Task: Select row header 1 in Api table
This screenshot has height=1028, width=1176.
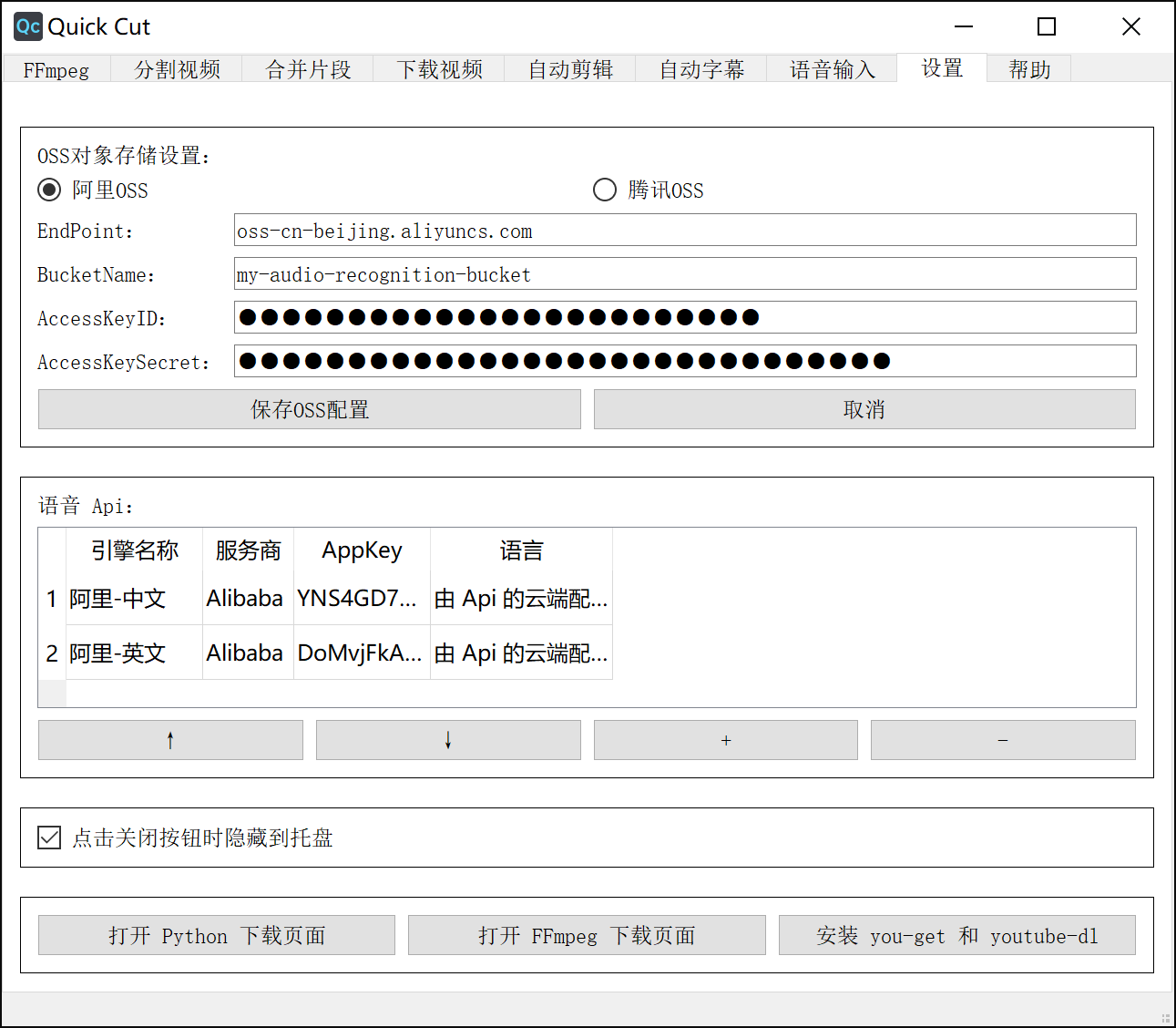Action: click(x=52, y=599)
